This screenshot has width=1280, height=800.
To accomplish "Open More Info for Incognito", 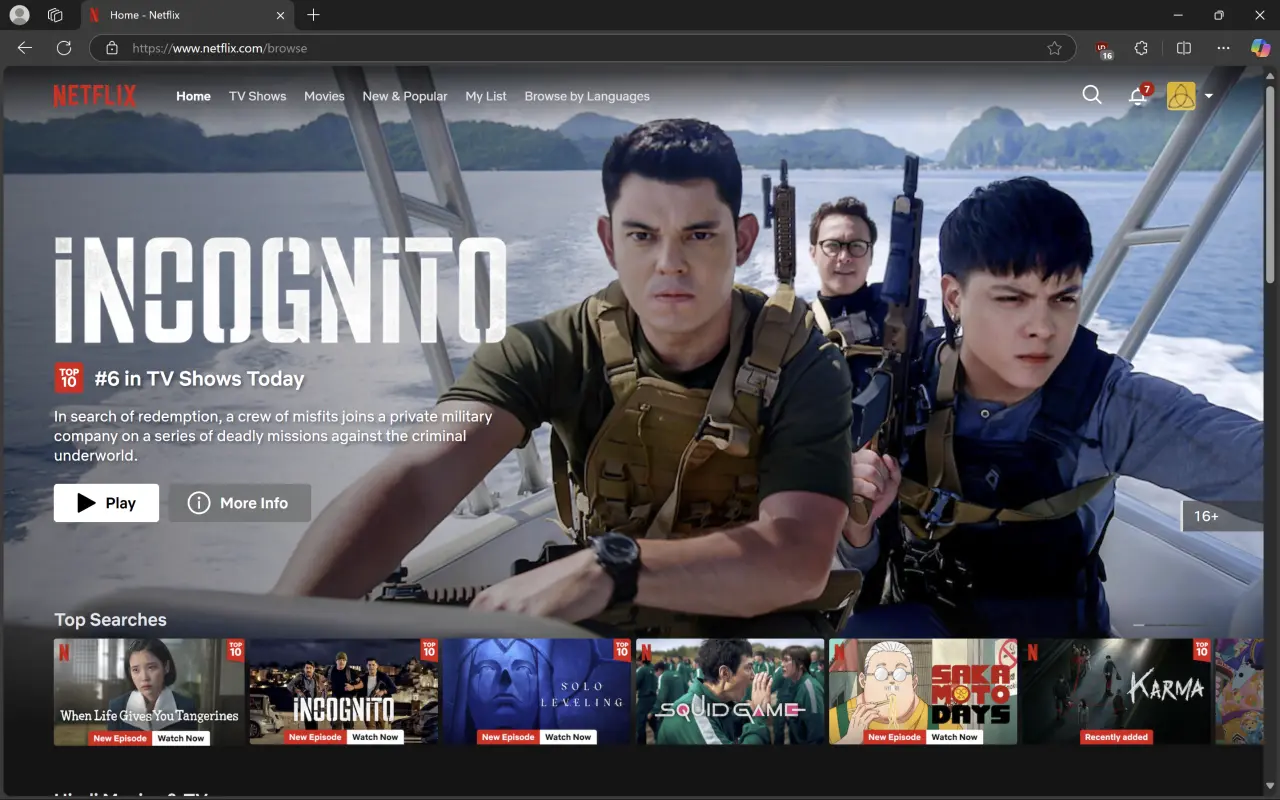I will [x=240, y=503].
